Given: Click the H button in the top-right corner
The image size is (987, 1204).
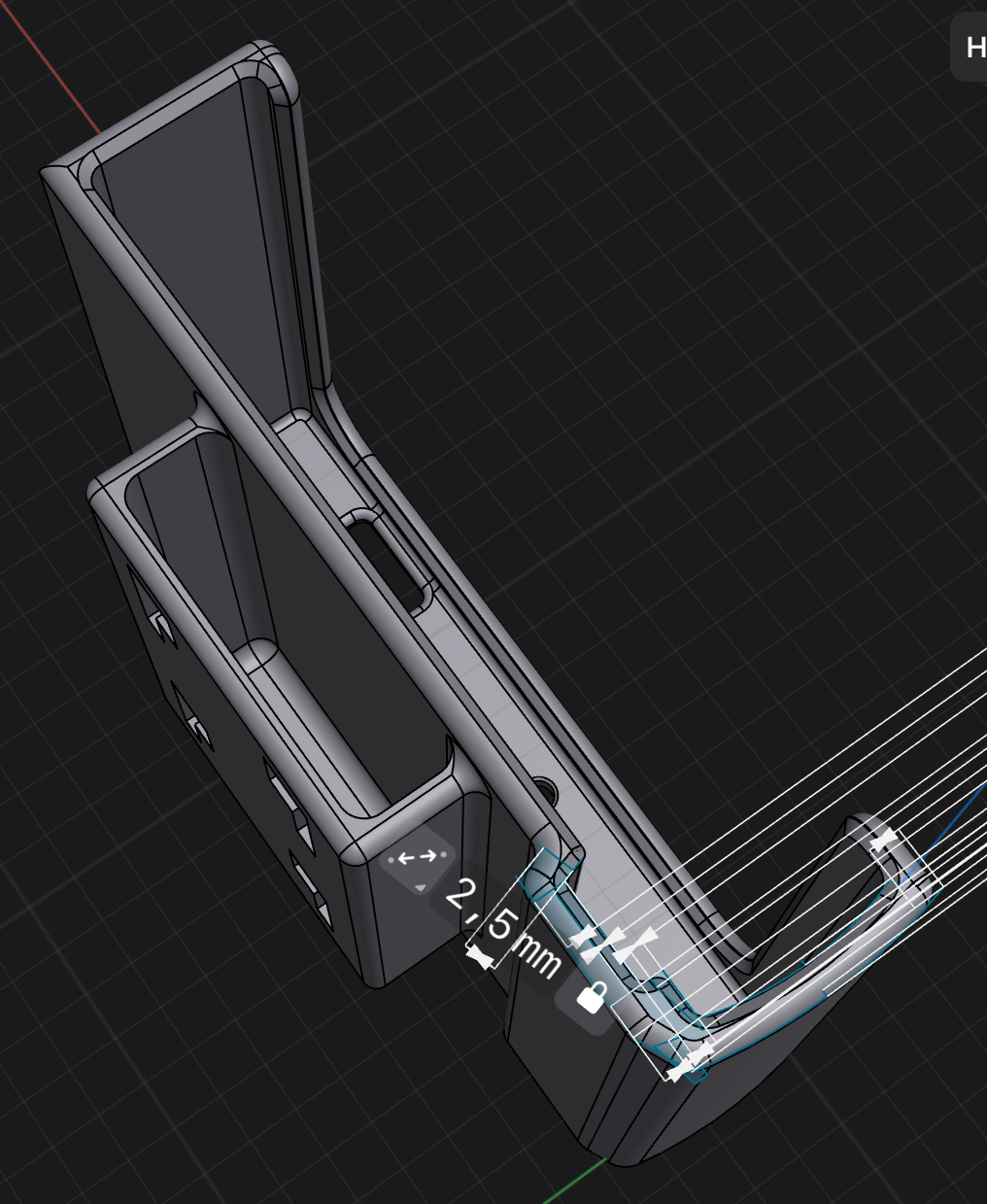Looking at the screenshot, I should pos(974,48).
